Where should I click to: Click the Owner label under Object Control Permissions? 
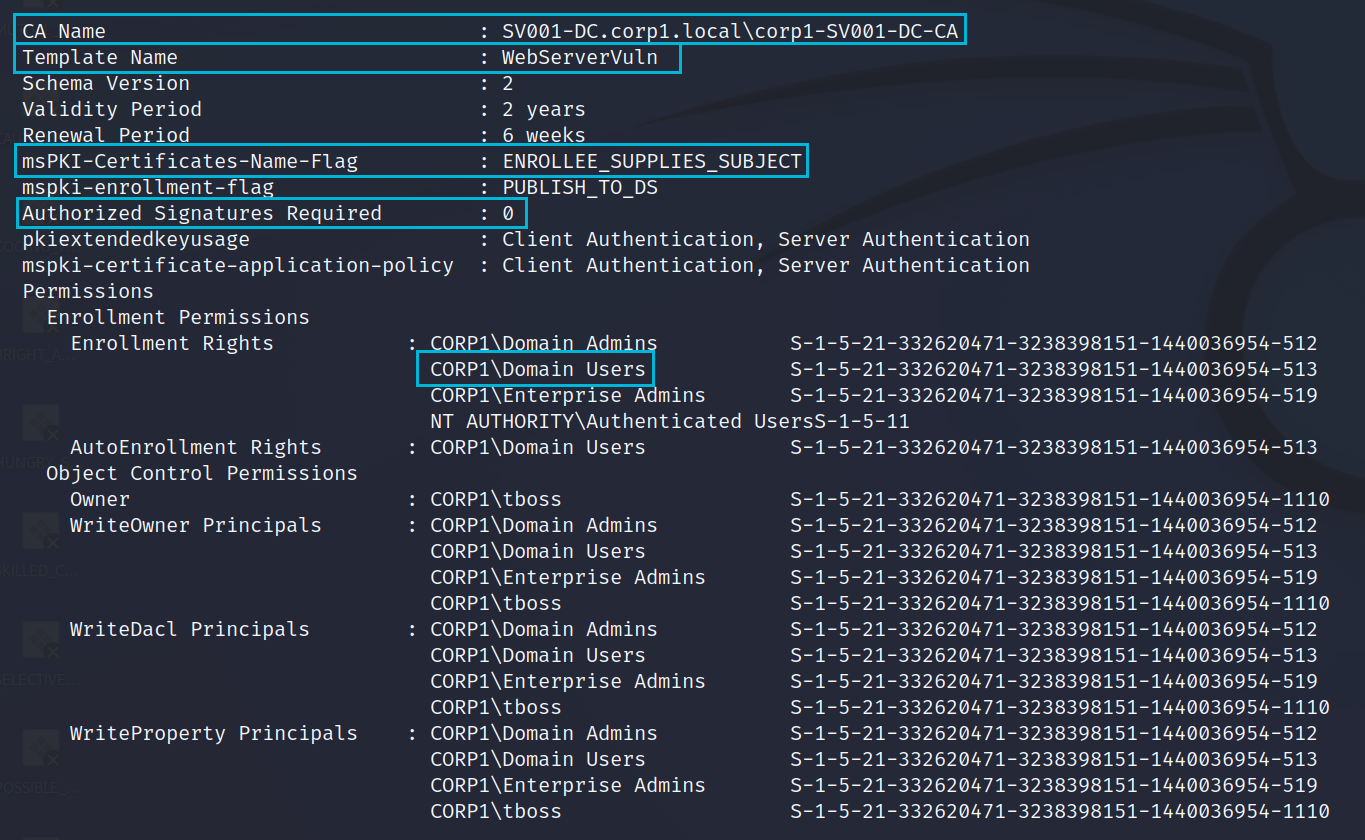point(100,499)
